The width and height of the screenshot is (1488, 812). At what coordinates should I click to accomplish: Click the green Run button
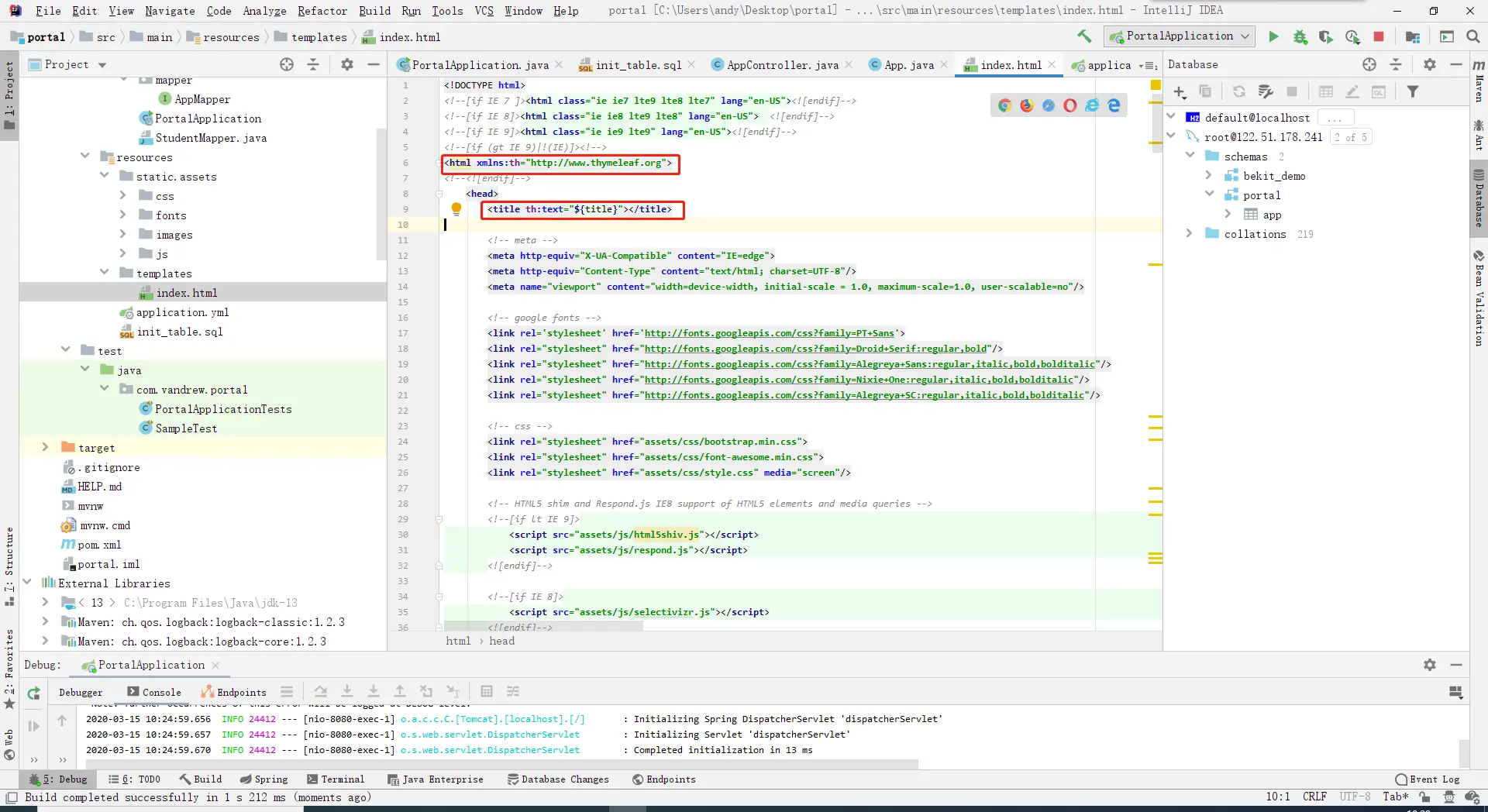pos(1273,36)
